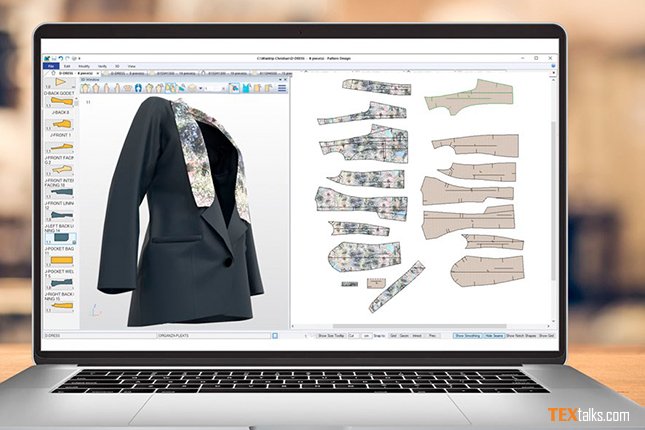Open the Verify menu
The image size is (645, 430).
point(101,66)
